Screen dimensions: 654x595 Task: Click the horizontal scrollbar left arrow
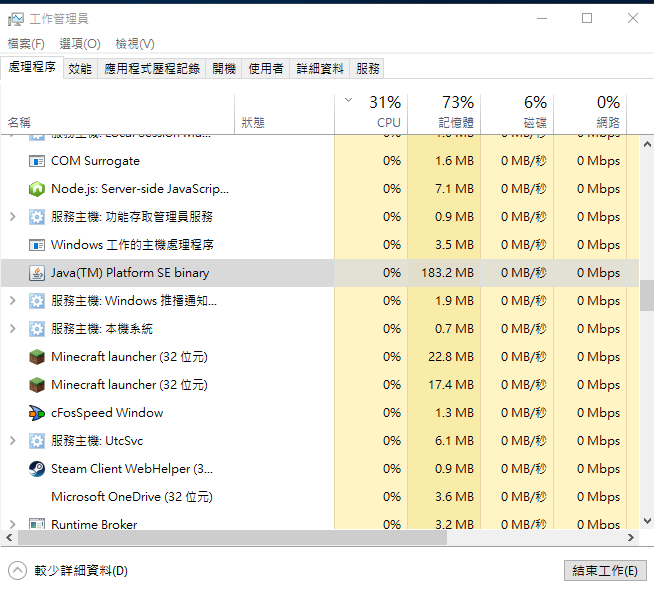click(x=9, y=538)
